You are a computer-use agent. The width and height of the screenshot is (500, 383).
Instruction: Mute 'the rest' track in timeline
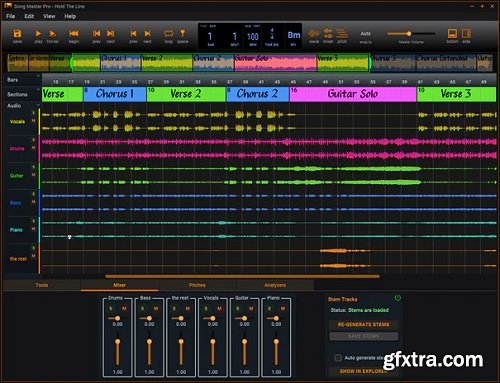click(x=33, y=256)
